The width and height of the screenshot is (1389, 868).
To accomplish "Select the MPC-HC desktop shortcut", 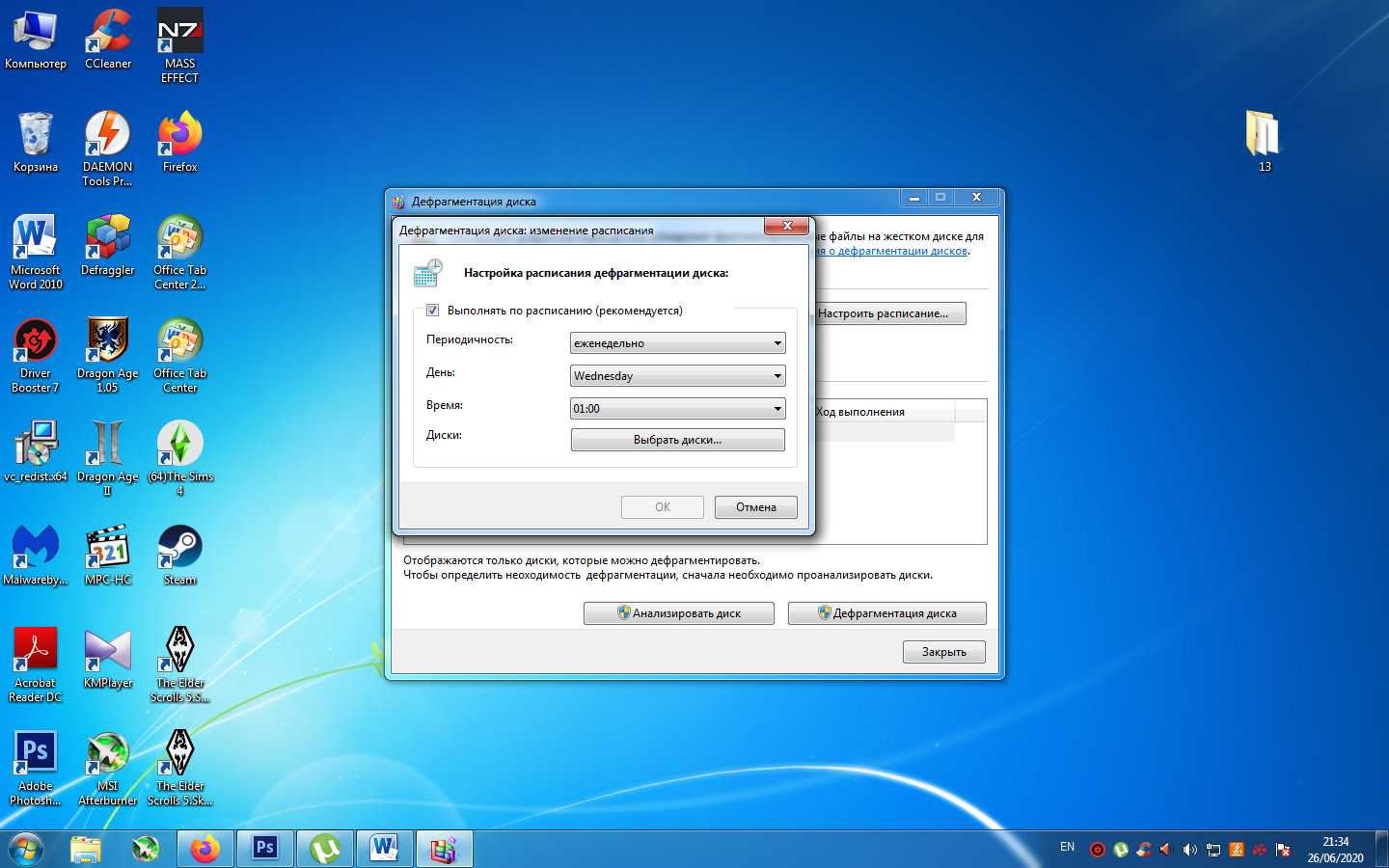I will 108,556.
